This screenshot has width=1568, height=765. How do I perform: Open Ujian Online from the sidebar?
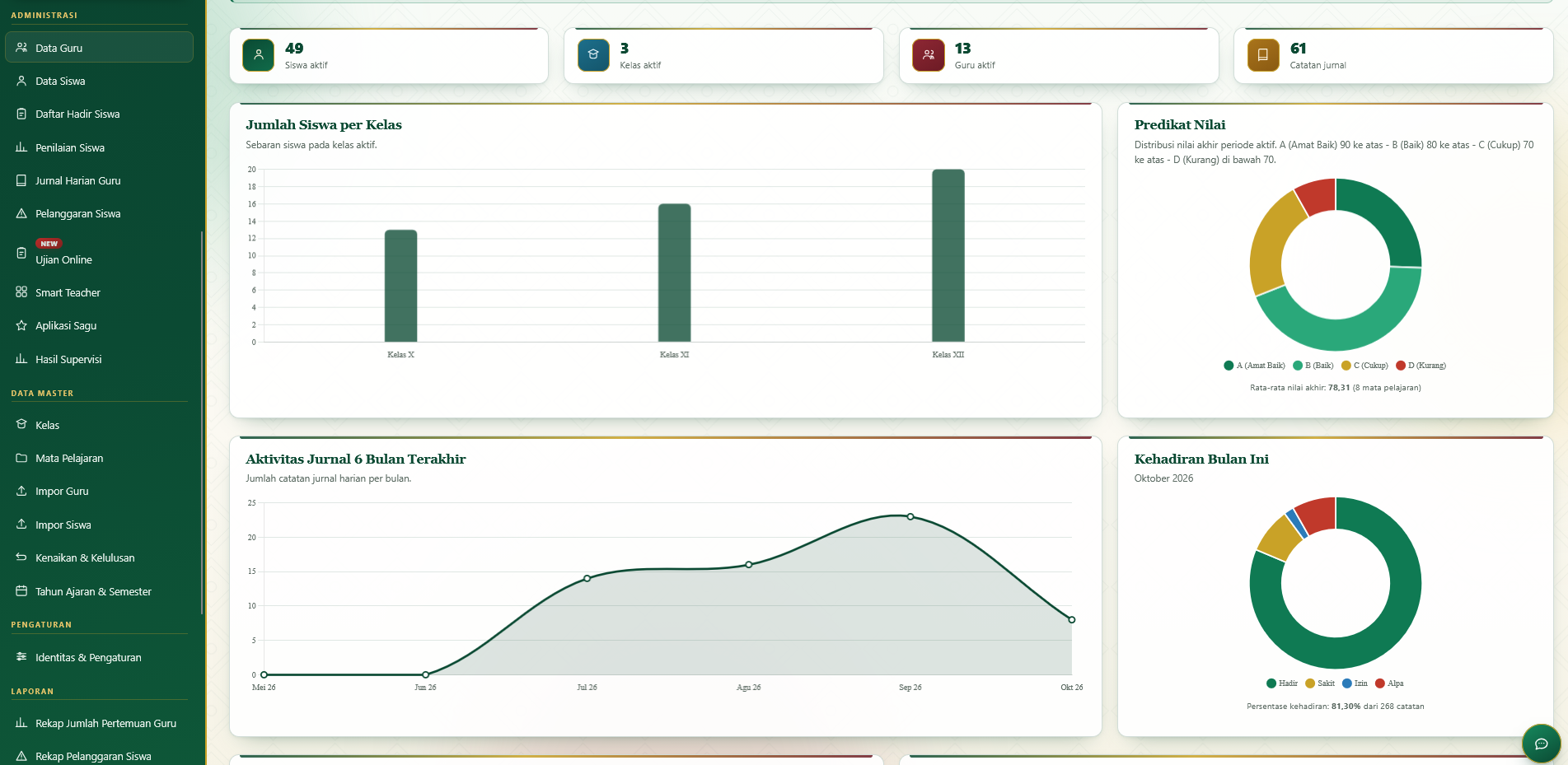[99, 253]
